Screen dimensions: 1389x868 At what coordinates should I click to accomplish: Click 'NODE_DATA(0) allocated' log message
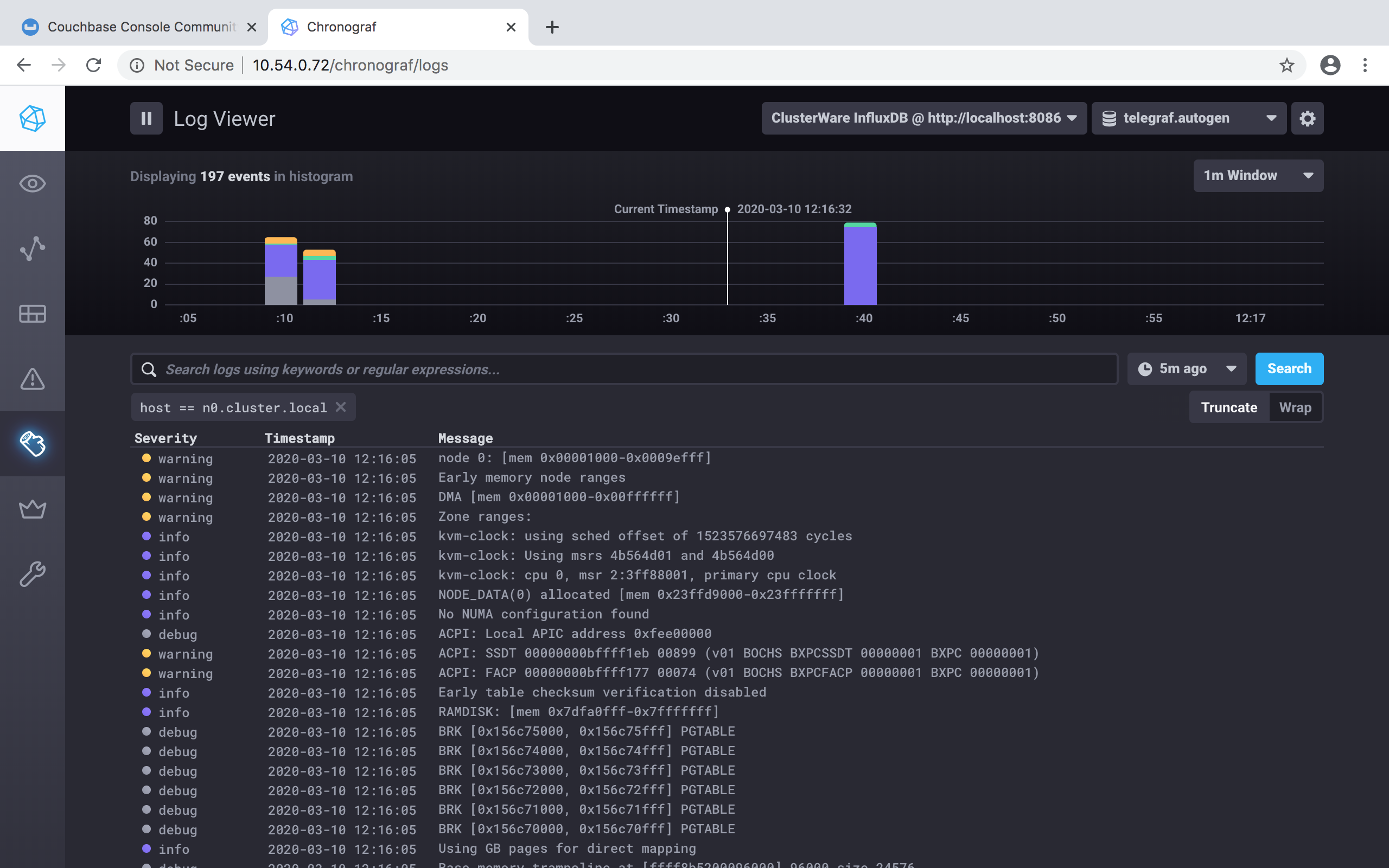[x=641, y=595]
